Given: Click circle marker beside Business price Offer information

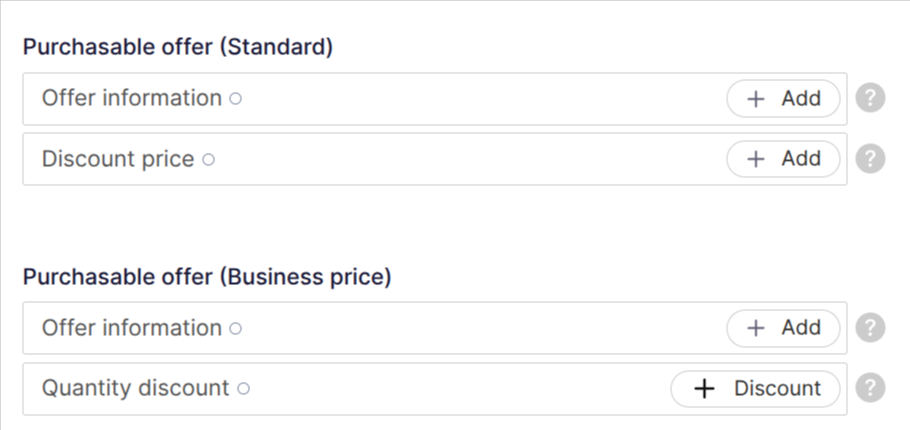Looking at the screenshot, I should 235,328.
